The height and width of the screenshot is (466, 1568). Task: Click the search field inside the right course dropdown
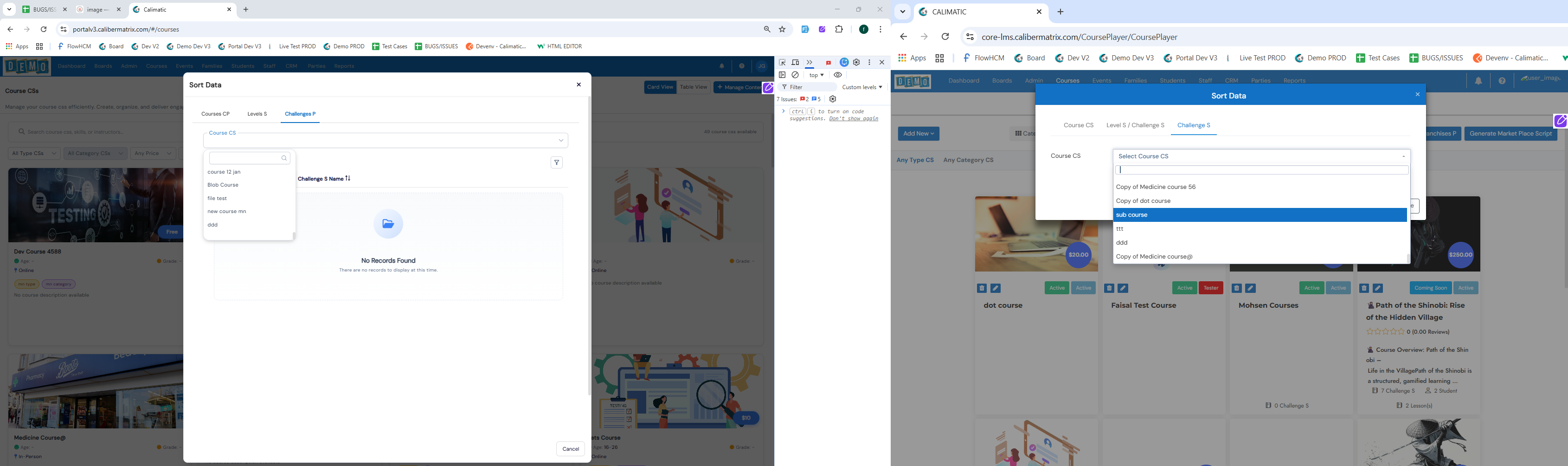pos(1261,170)
